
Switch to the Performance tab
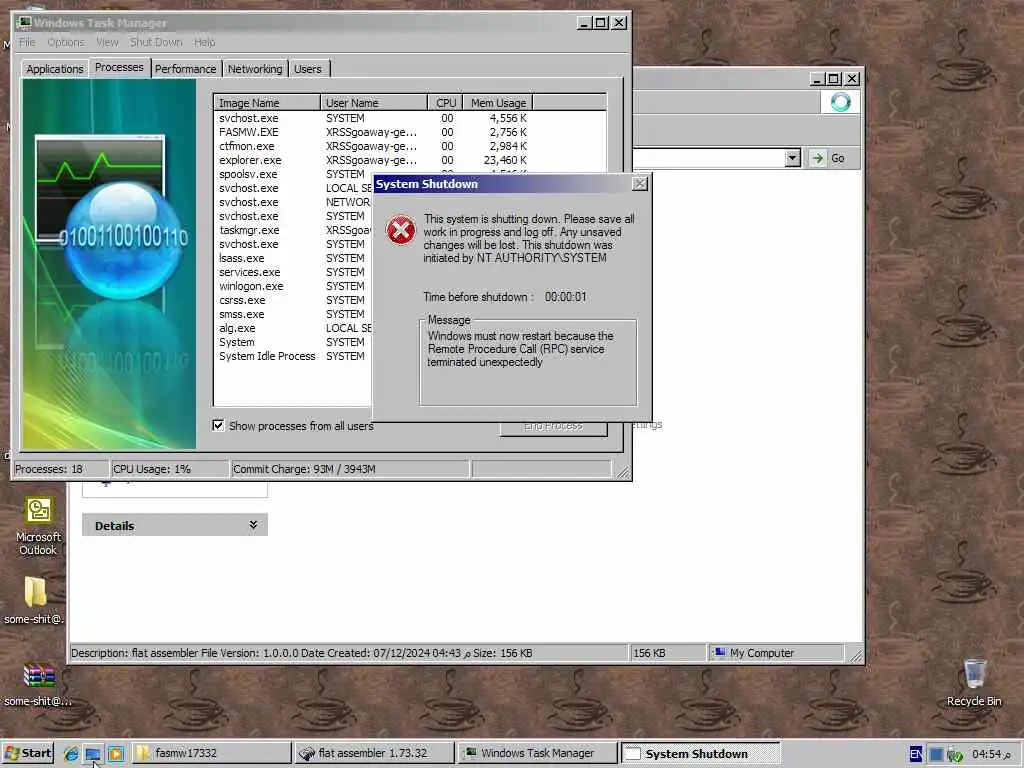click(x=185, y=69)
